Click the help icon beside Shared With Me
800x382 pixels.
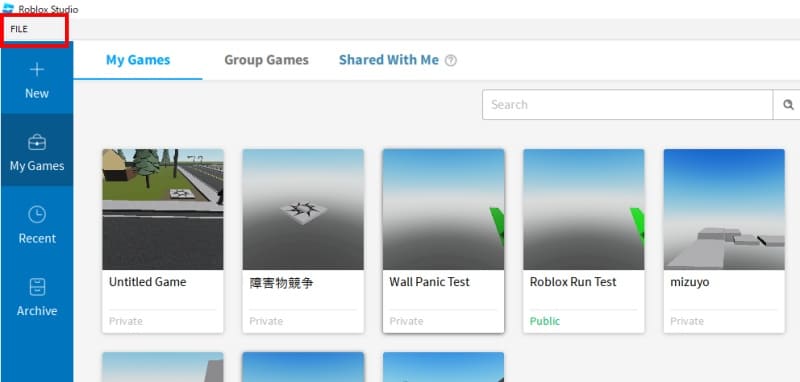[x=451, y=61]
